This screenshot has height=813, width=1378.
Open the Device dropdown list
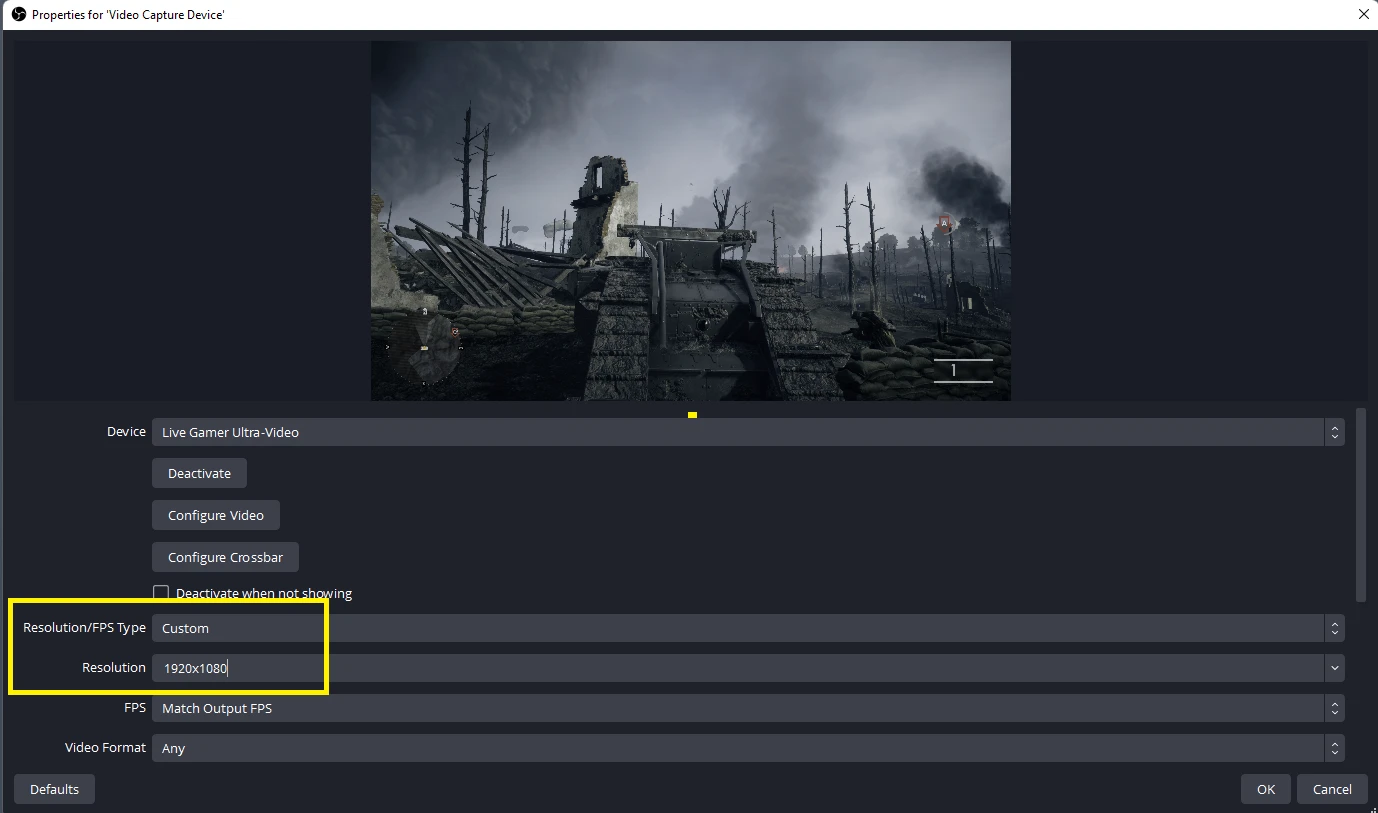coord(748,432)
